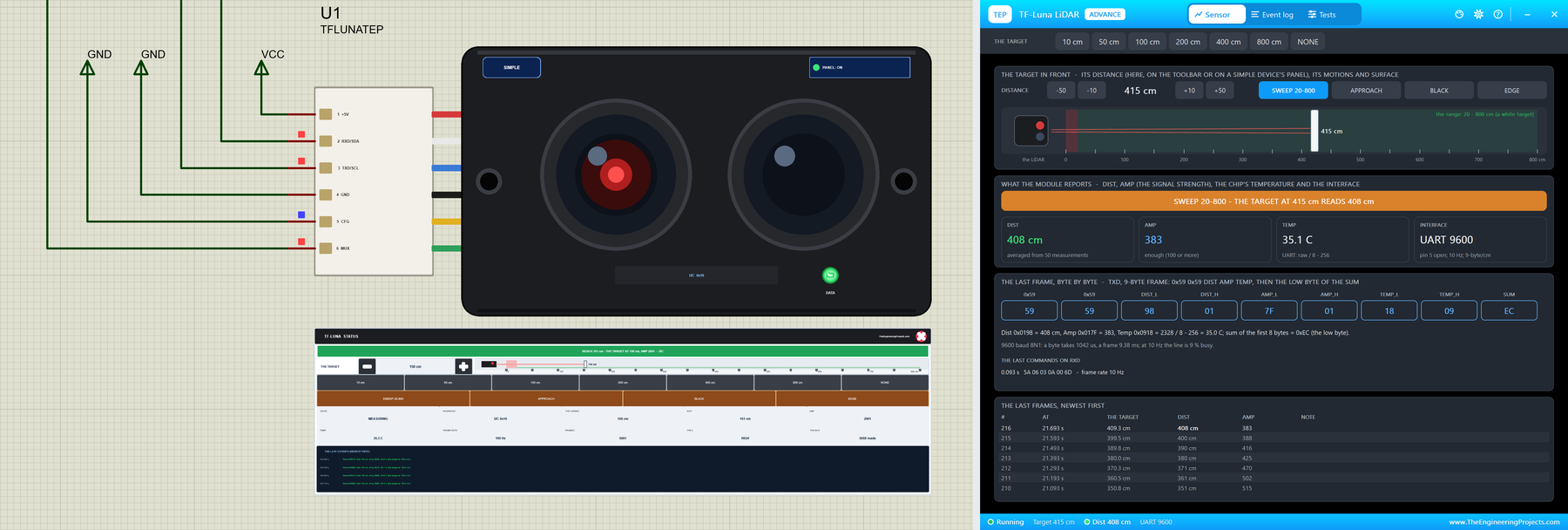Image resolution: width=1568 pixels, height=530 pixels.
Task: Click the red emitter lens on the device
Action: (x=616, y=175)
